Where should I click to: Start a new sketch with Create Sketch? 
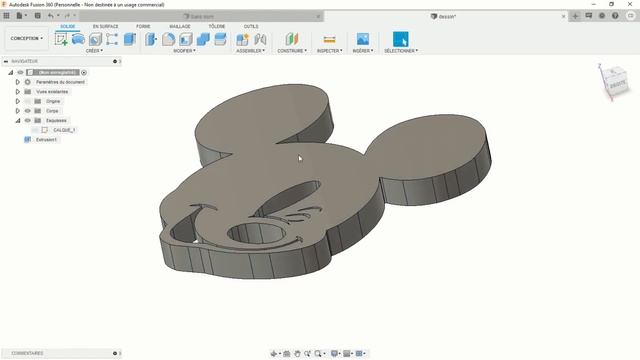click(x=61, y=39)
